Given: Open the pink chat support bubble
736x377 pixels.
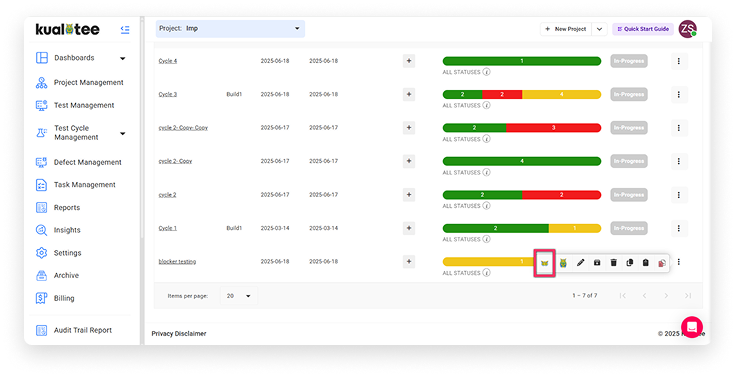Looking at the screenshot, I should (692, 327).
